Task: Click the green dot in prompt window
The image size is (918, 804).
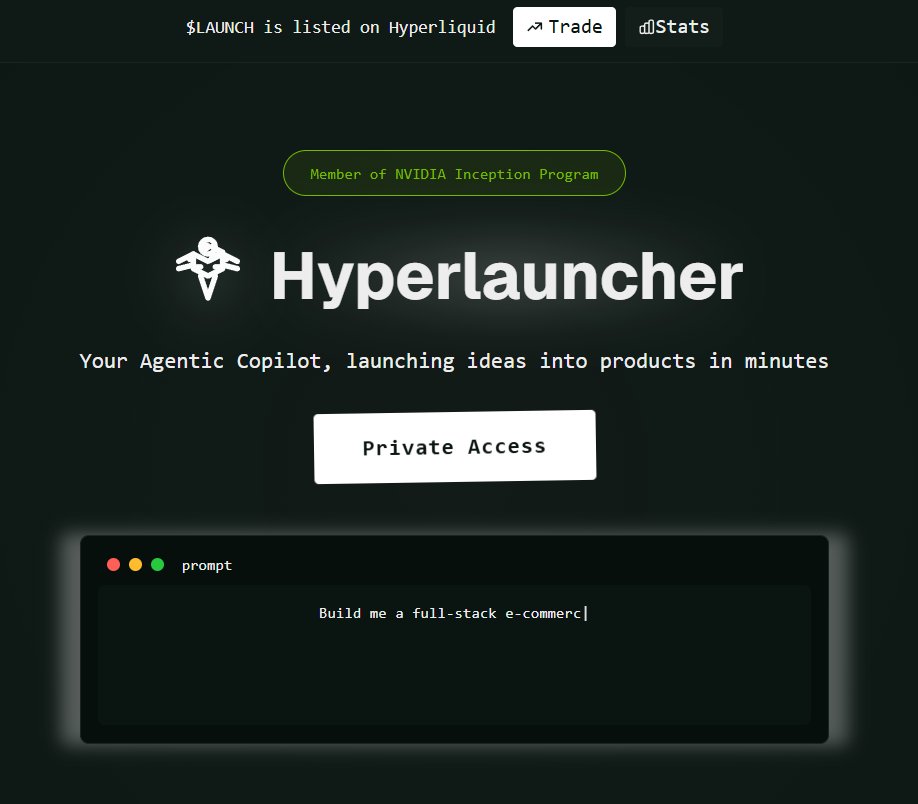Action: (x=157, y=564)
